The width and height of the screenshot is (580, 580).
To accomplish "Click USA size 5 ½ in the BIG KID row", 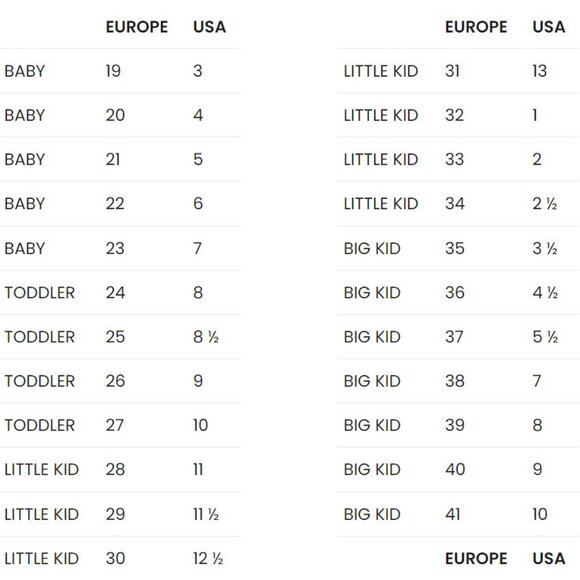I will tap(545, 337).
